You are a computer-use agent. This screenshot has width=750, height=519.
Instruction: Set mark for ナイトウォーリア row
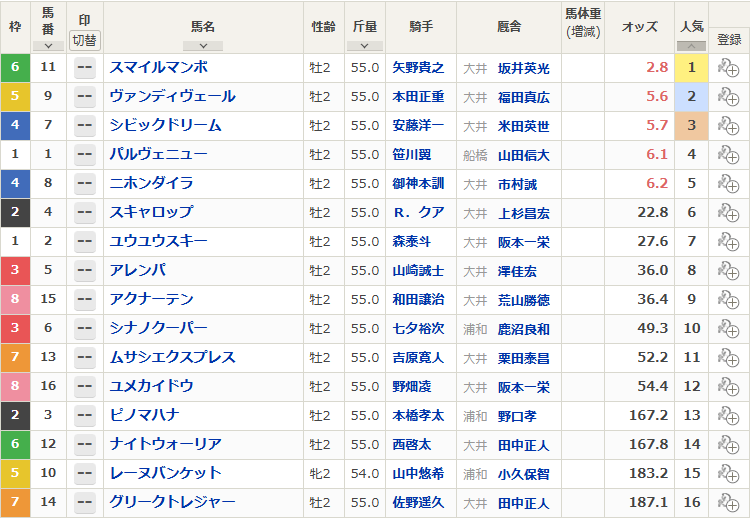coord(85,444)
